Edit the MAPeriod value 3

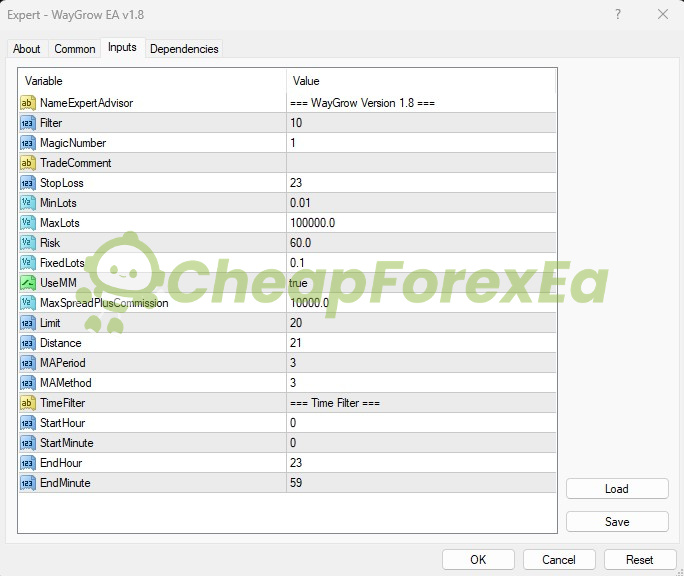coord(421,363)
